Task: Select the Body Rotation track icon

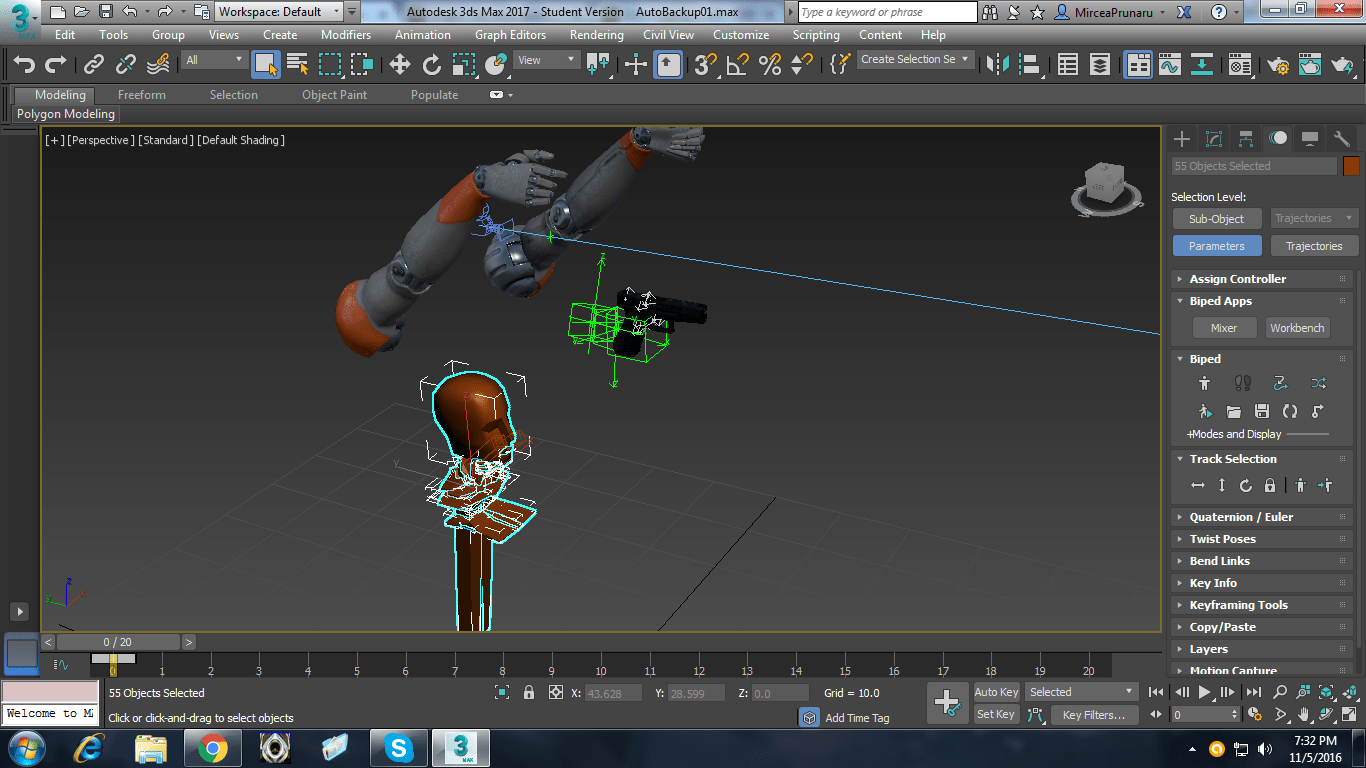Action: pyautogui.click(x=1246, y=486)
